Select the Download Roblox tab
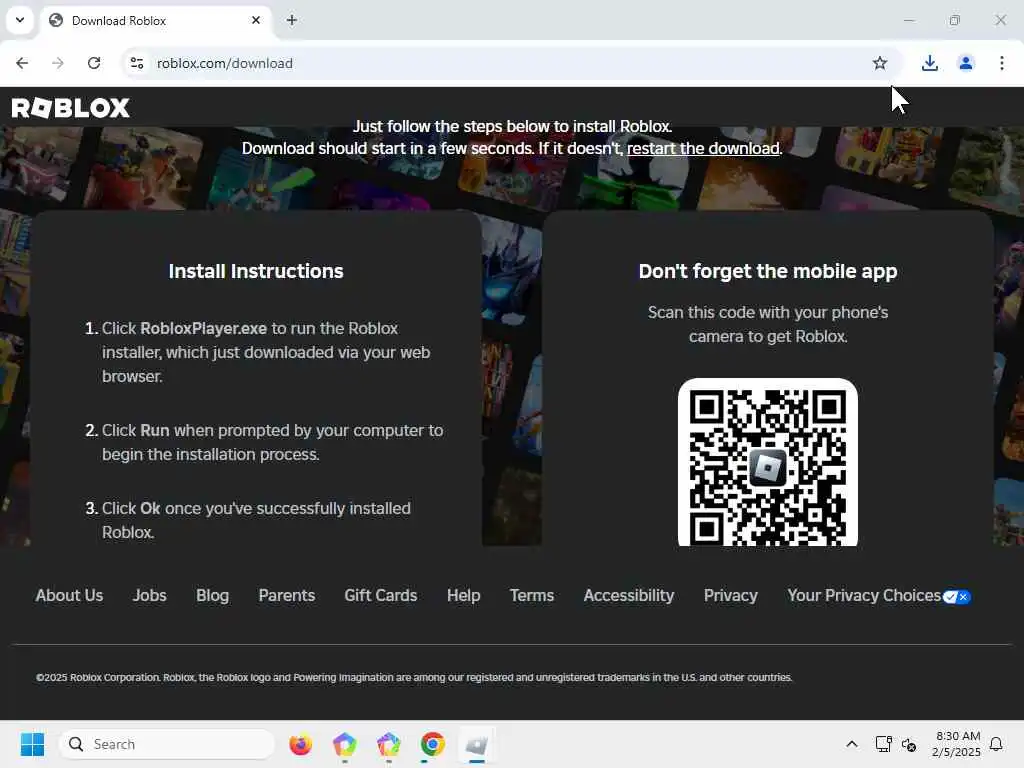The image size is (1024, 768). [x=157, y=20]
